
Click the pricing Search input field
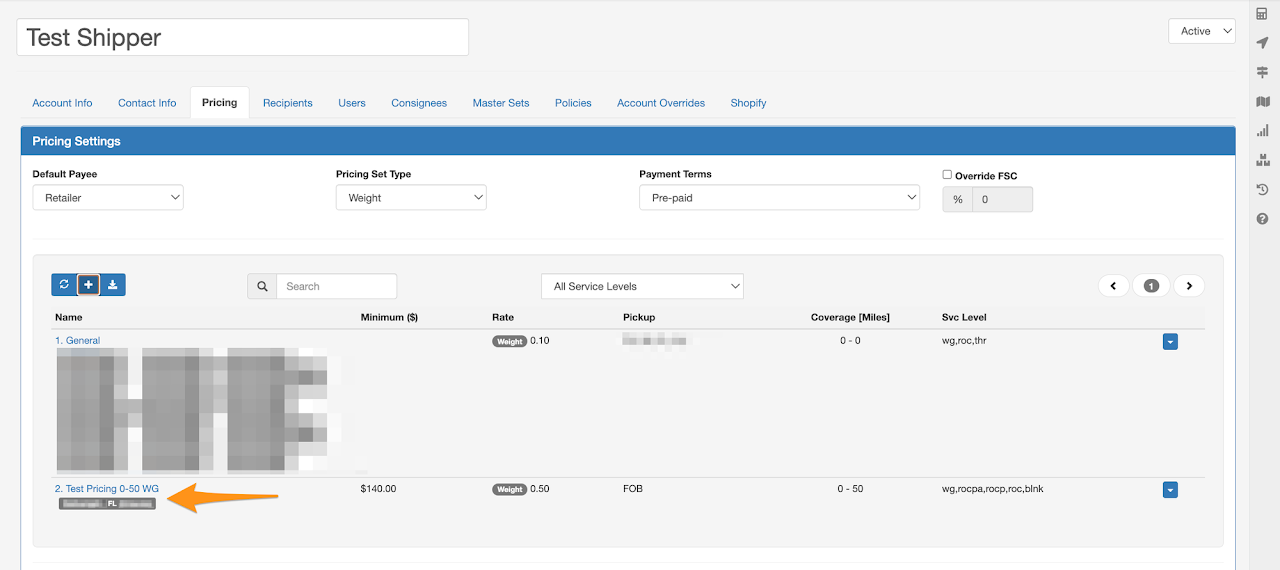pos(336,286)
